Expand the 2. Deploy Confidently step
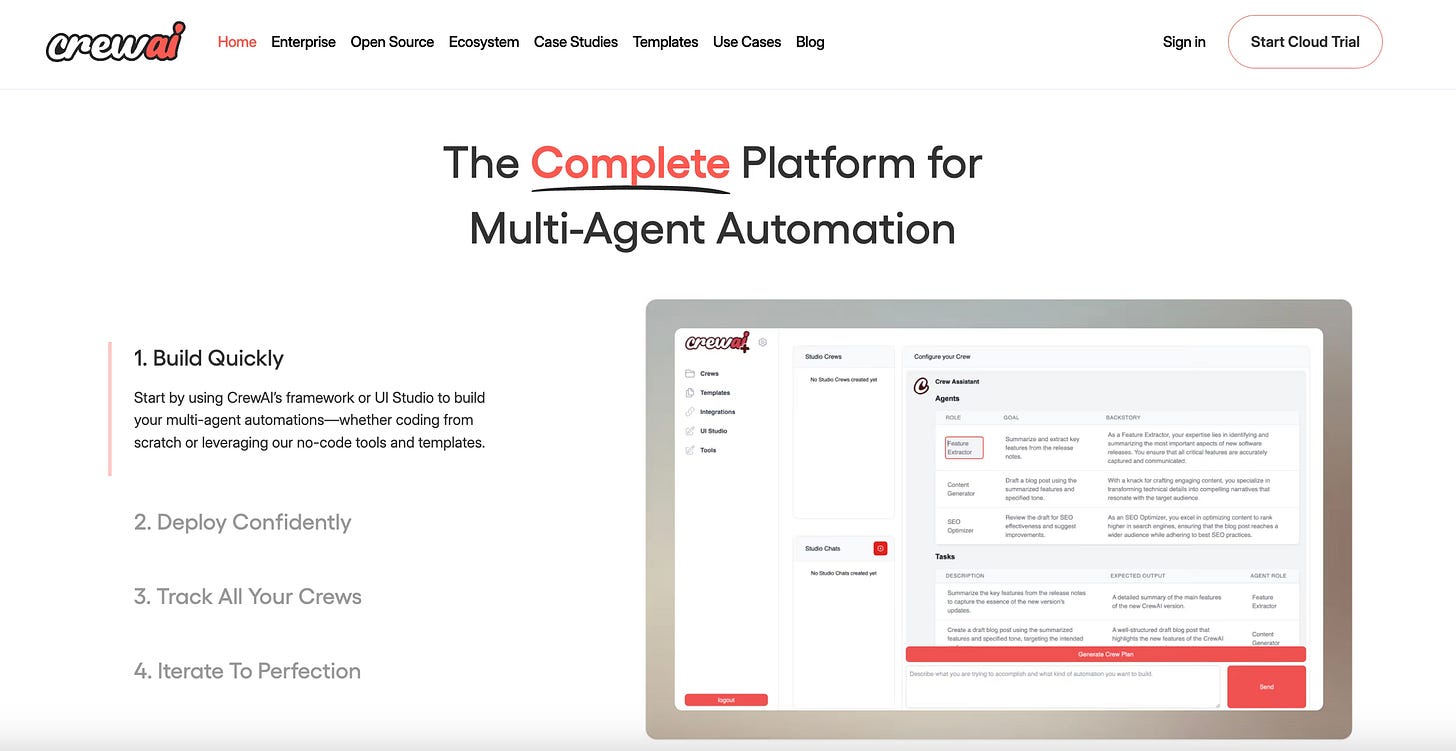 pos(243,522)
